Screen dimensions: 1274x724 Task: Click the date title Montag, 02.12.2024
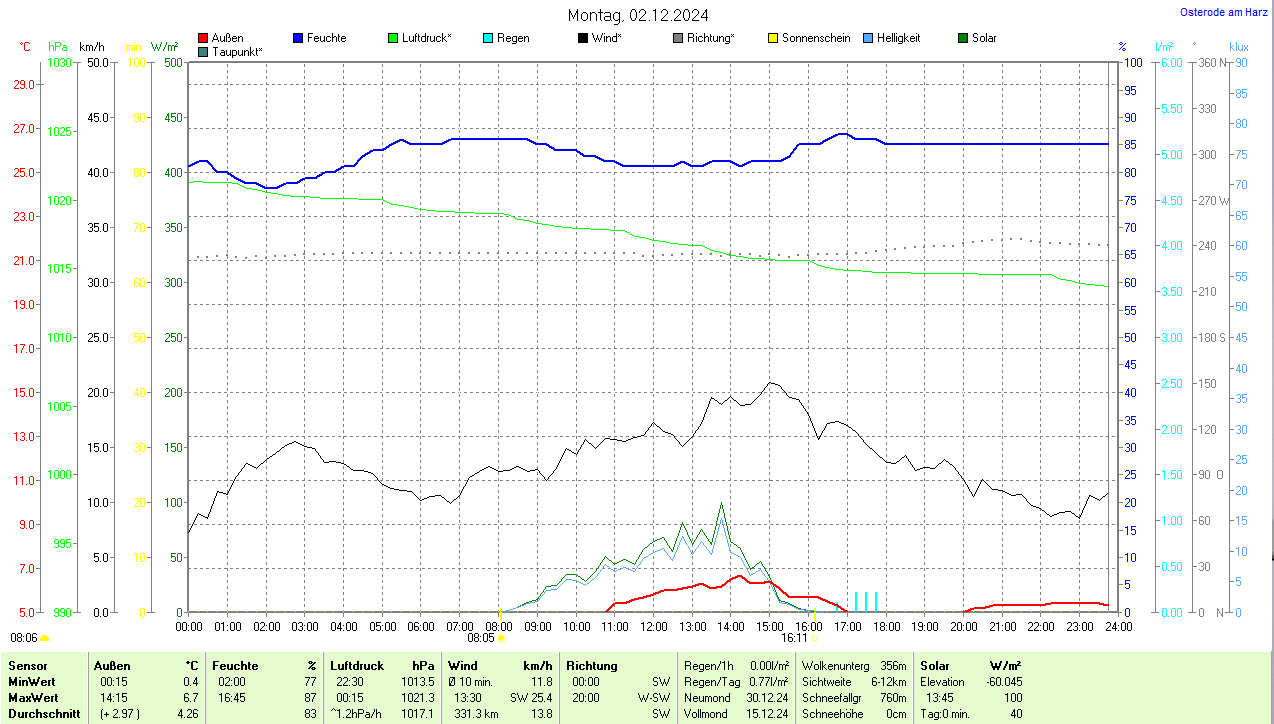(x=638, y=15)
